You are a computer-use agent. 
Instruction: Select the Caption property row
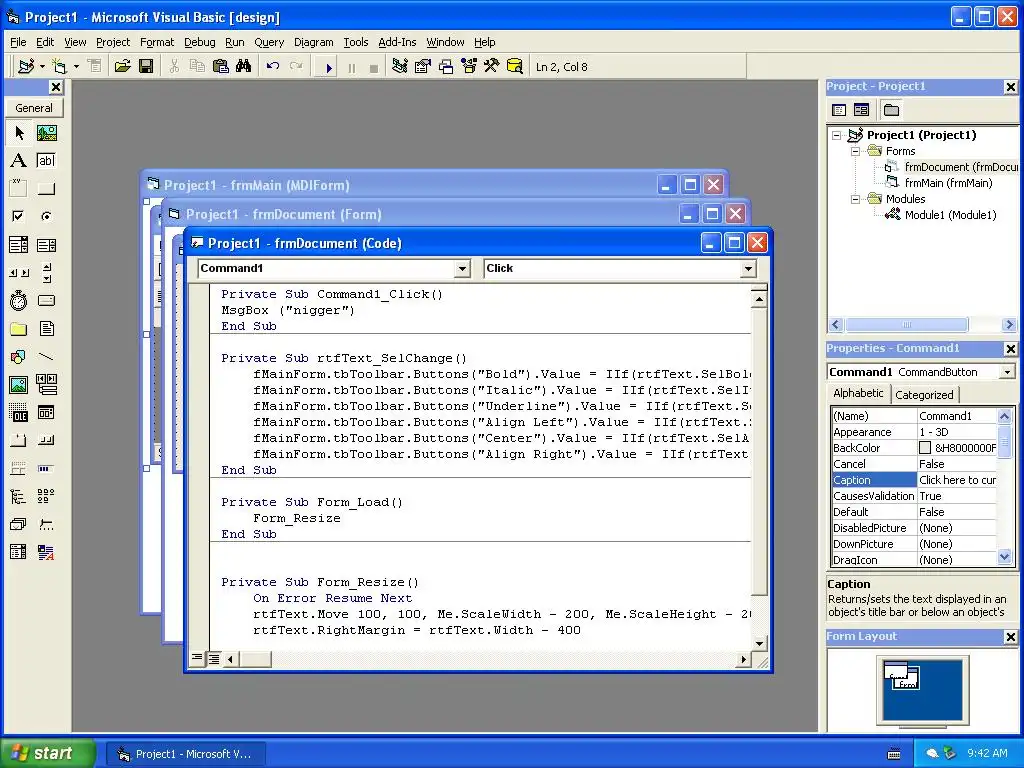click(914, 480)
